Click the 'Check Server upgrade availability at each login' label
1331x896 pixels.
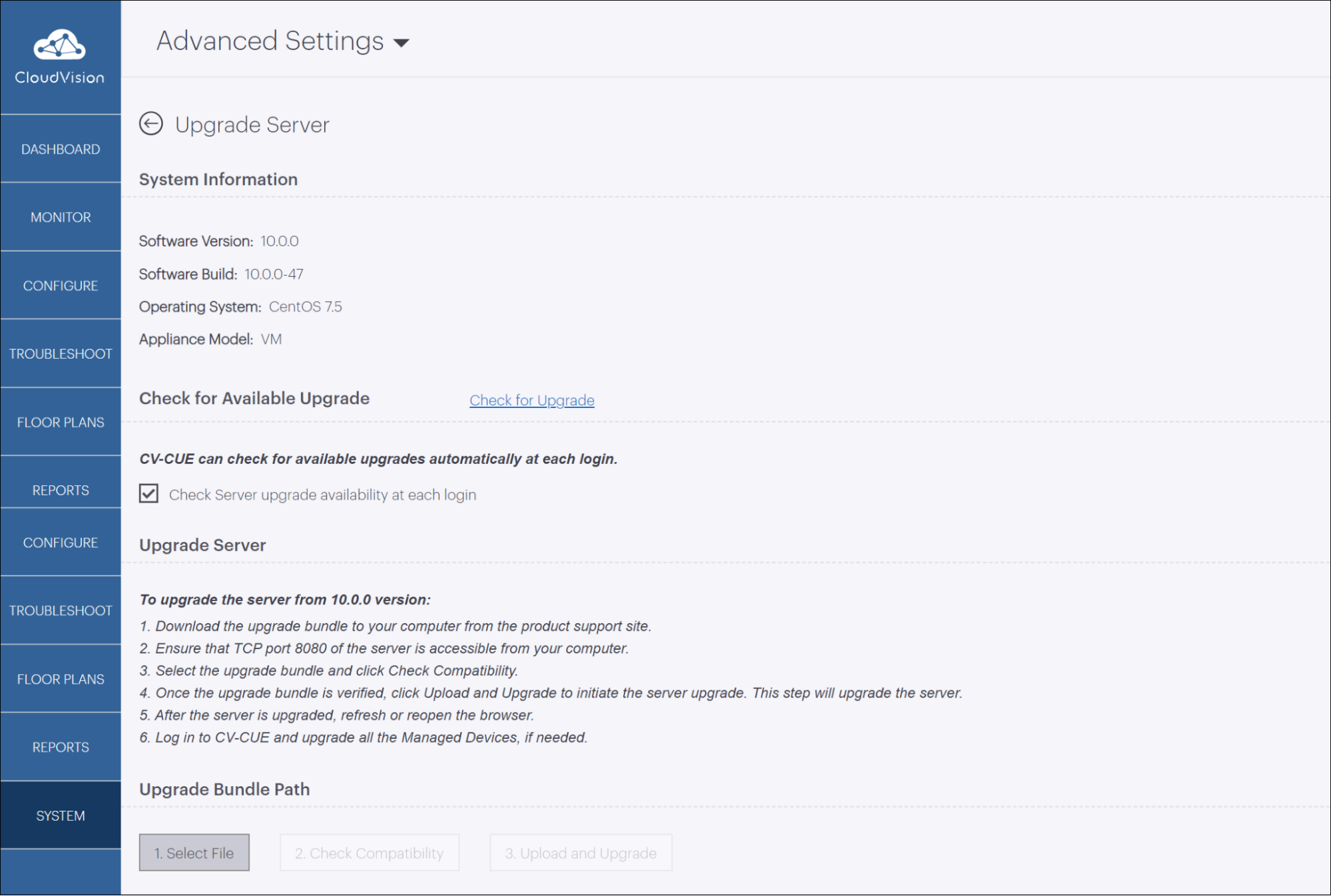322,495
